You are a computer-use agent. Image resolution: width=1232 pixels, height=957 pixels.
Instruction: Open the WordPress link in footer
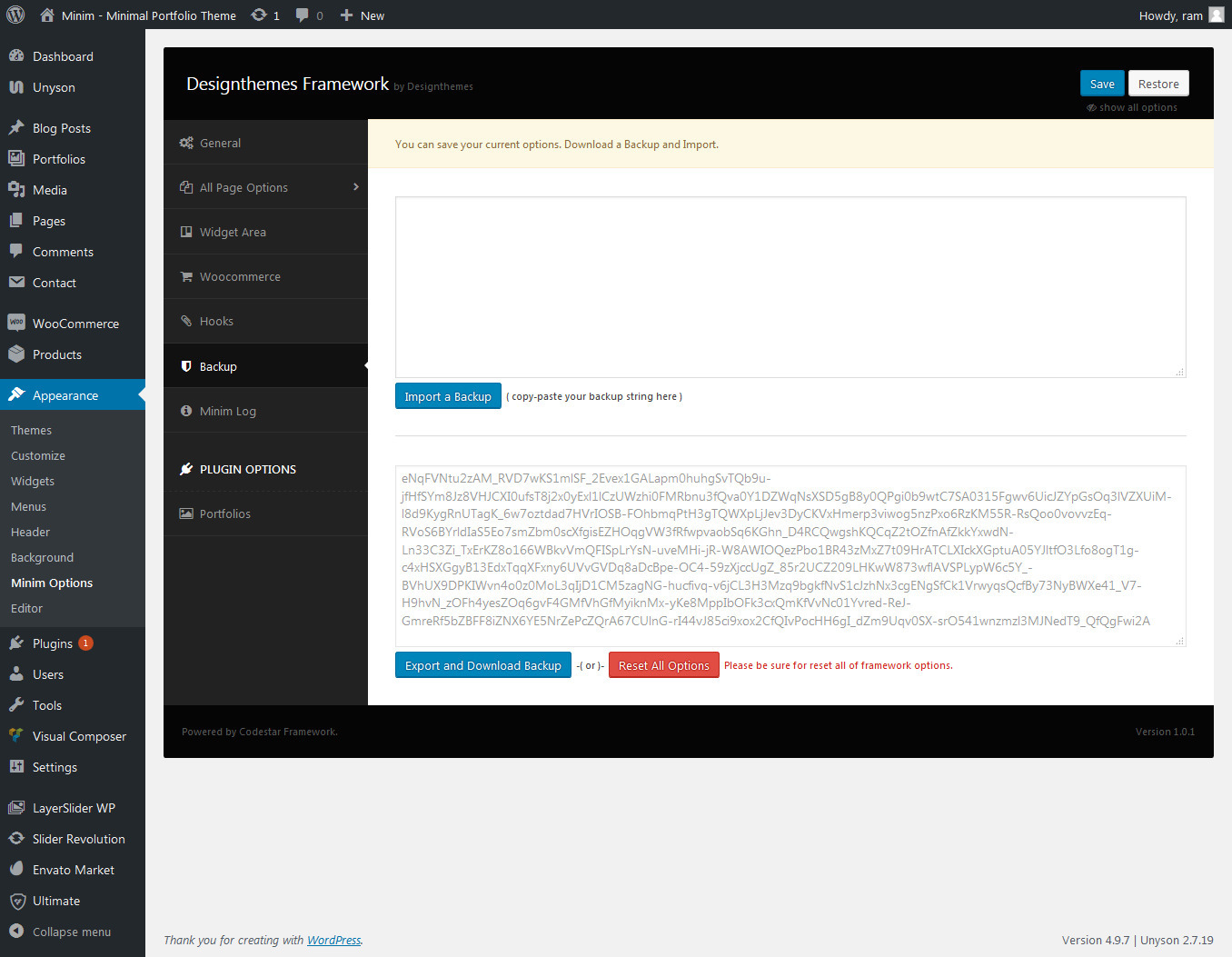point(333,940)
